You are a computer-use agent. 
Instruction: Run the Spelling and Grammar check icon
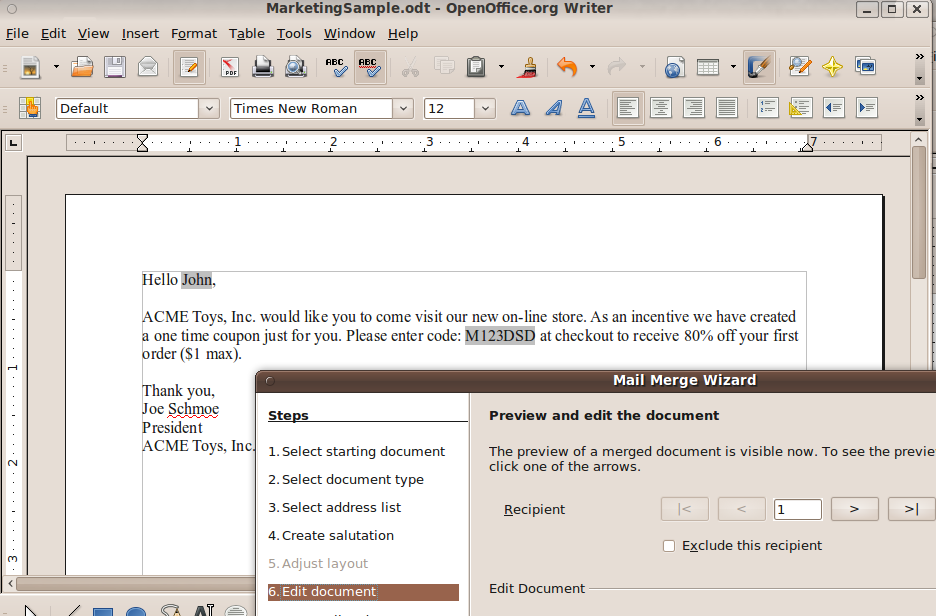(x=336, y=67)
